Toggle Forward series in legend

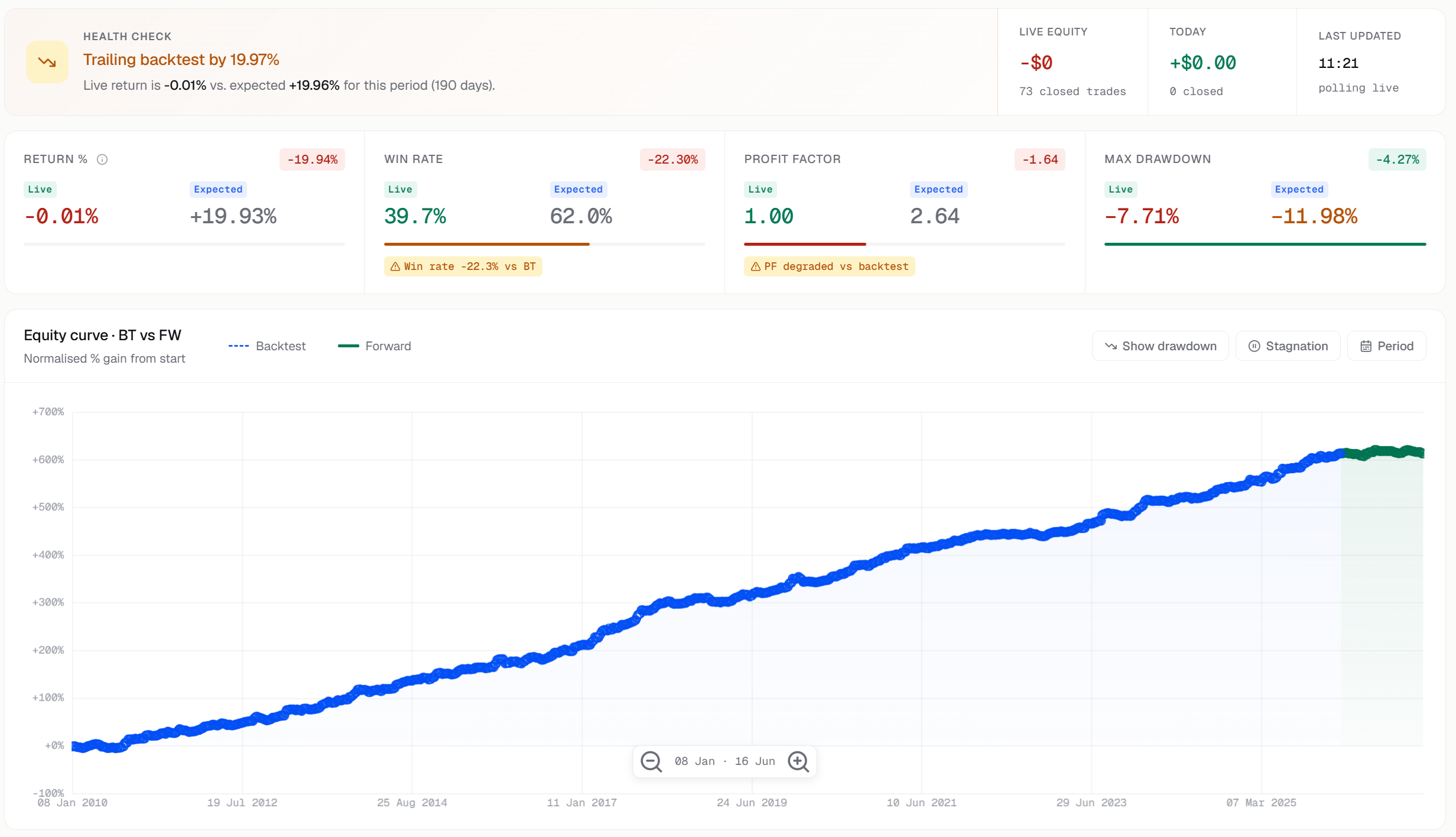pyautogui.click(x=375, y=346)
